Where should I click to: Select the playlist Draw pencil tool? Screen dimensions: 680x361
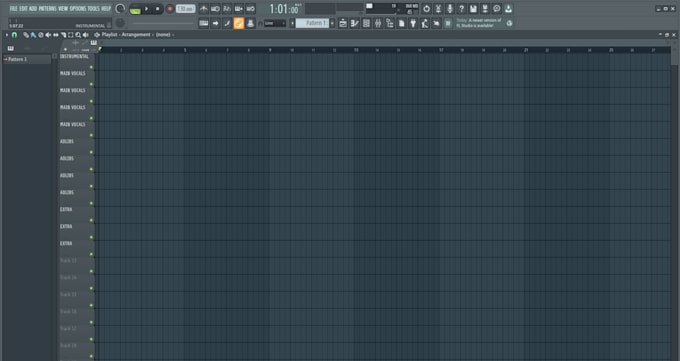pyautogui.click(x=26, y=35)
